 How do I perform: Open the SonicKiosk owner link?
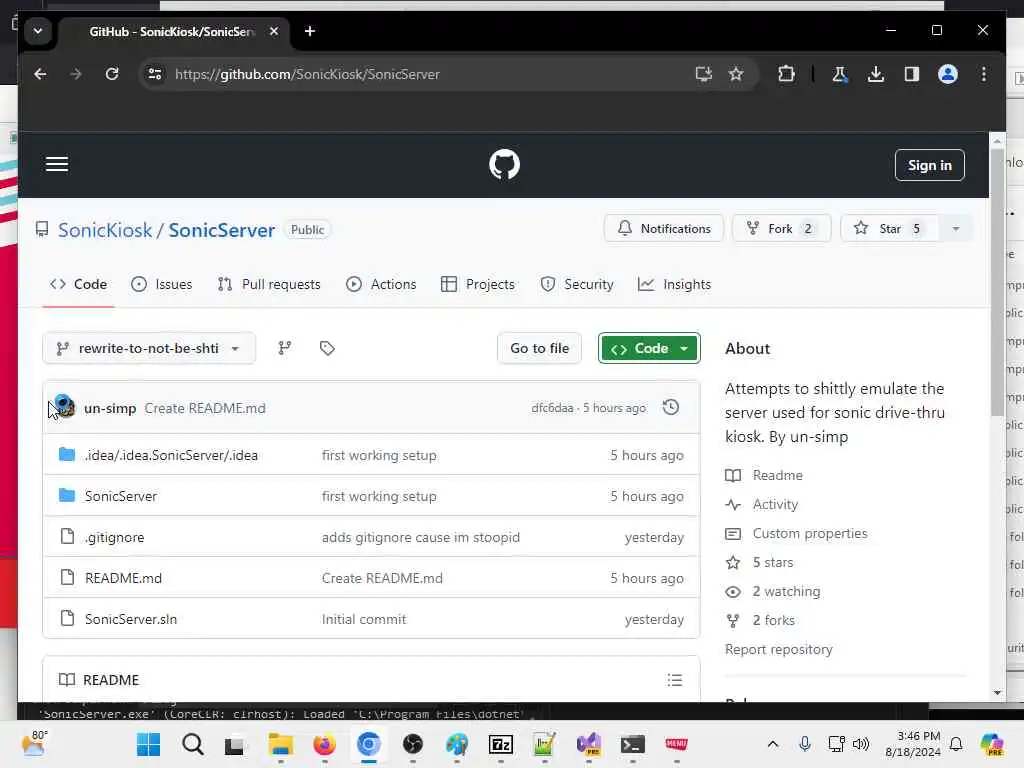coord(105,230)
